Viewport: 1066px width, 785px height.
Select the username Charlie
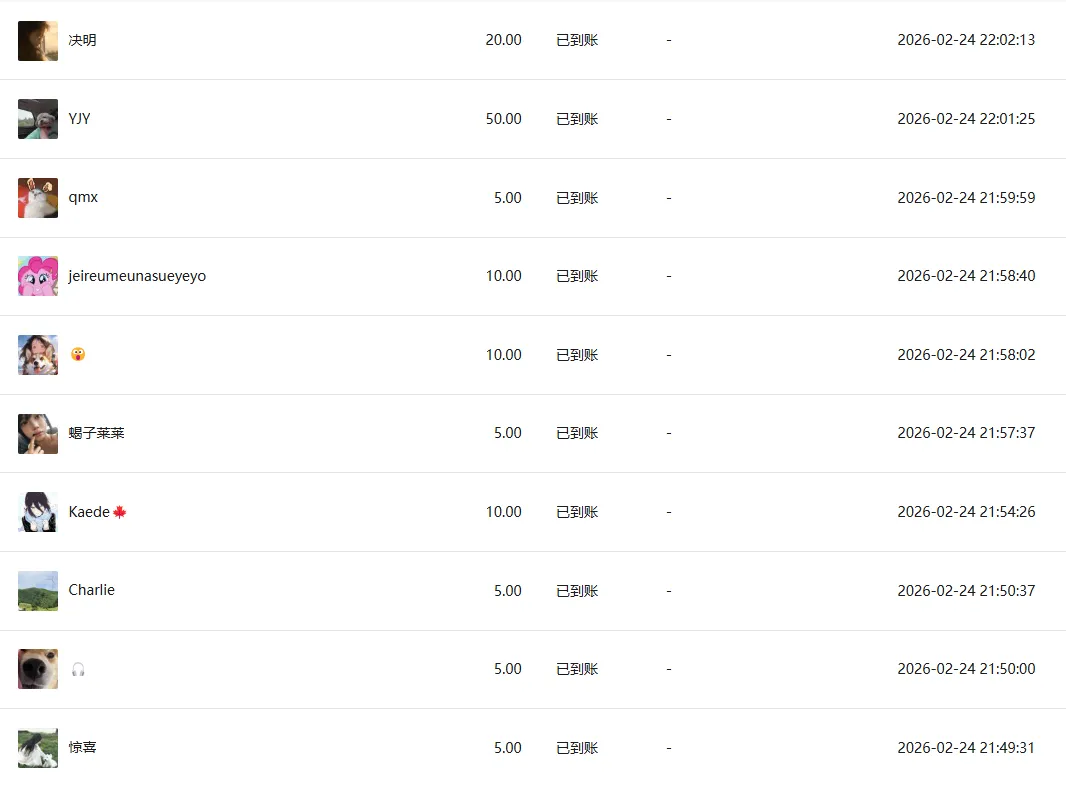point(92,590)
